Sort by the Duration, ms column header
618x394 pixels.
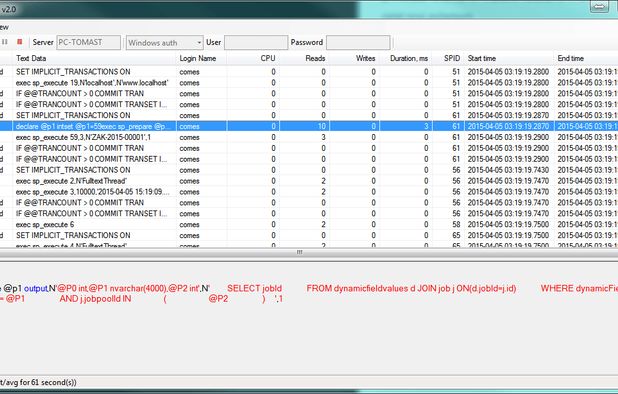click(x=406, y=58)
